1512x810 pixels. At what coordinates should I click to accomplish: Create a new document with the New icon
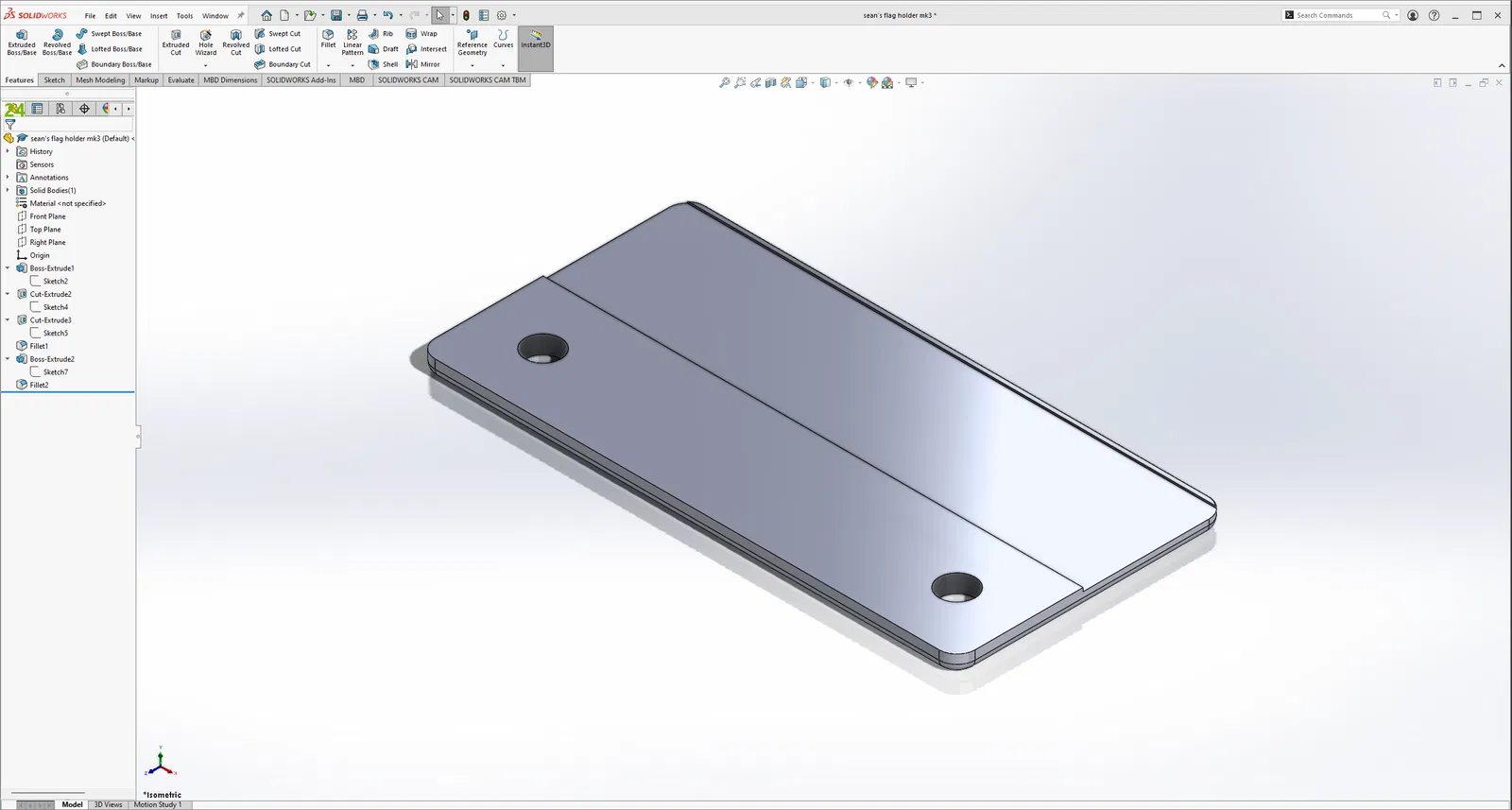point(283,15)
